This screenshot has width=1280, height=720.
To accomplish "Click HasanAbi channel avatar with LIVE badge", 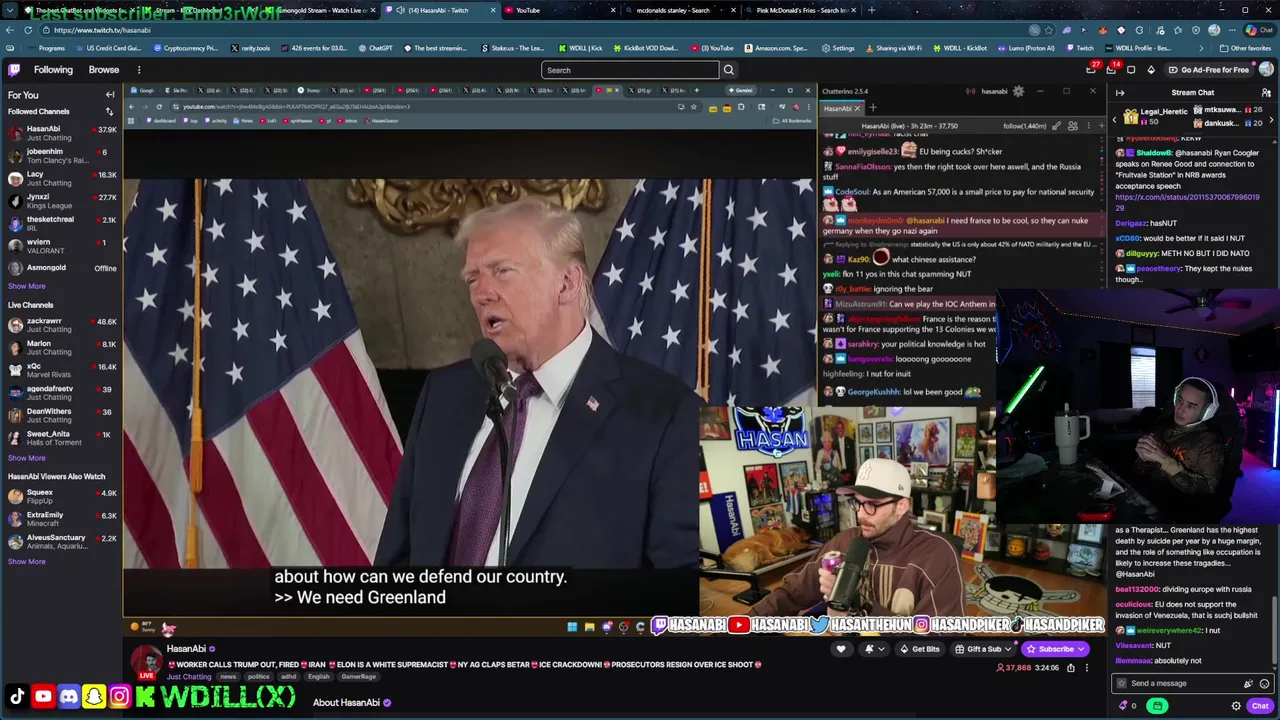I will pos(147,662).
